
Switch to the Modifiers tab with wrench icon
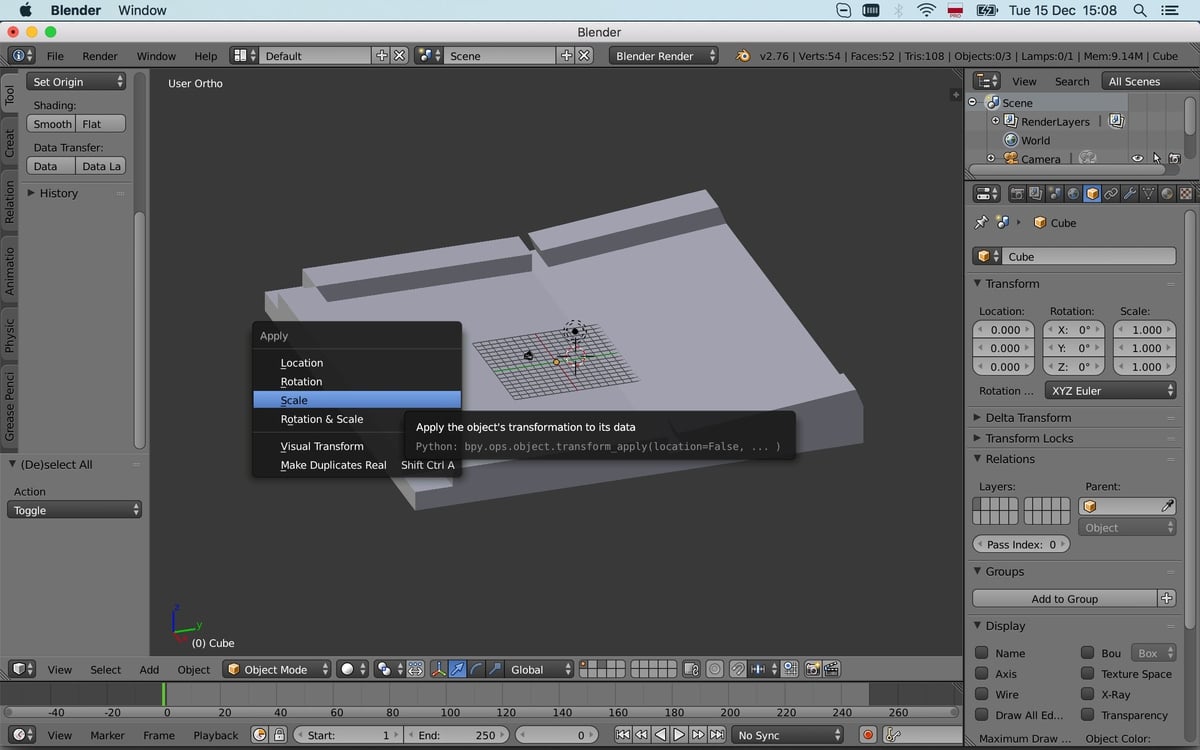(1130, 192)
